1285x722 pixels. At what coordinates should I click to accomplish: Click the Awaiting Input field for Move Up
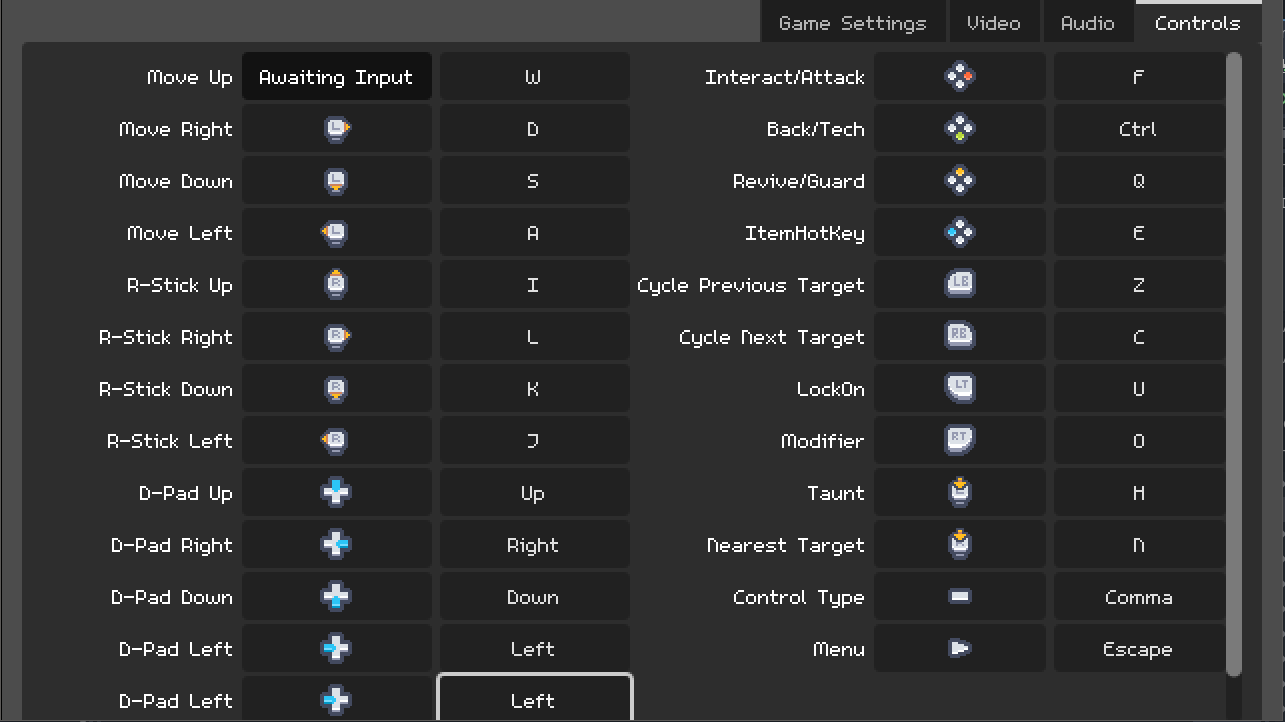click(337, 77)
